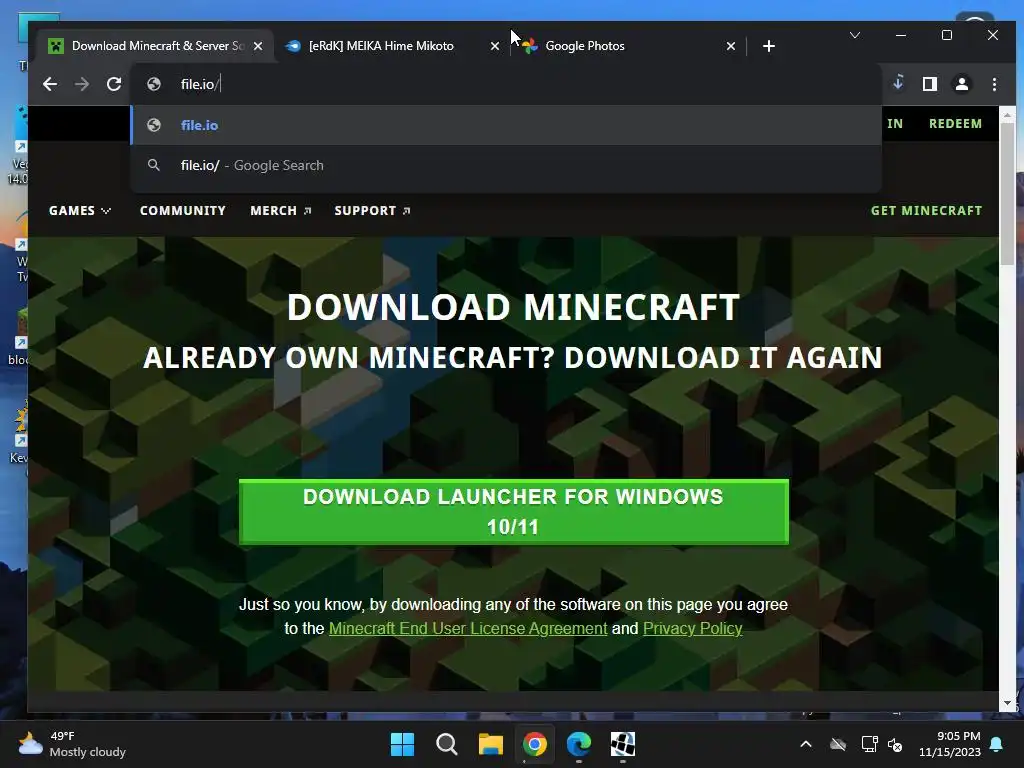Switch to the Download Minecraft tab
The image size is (1024, 768).
[150, 46]
